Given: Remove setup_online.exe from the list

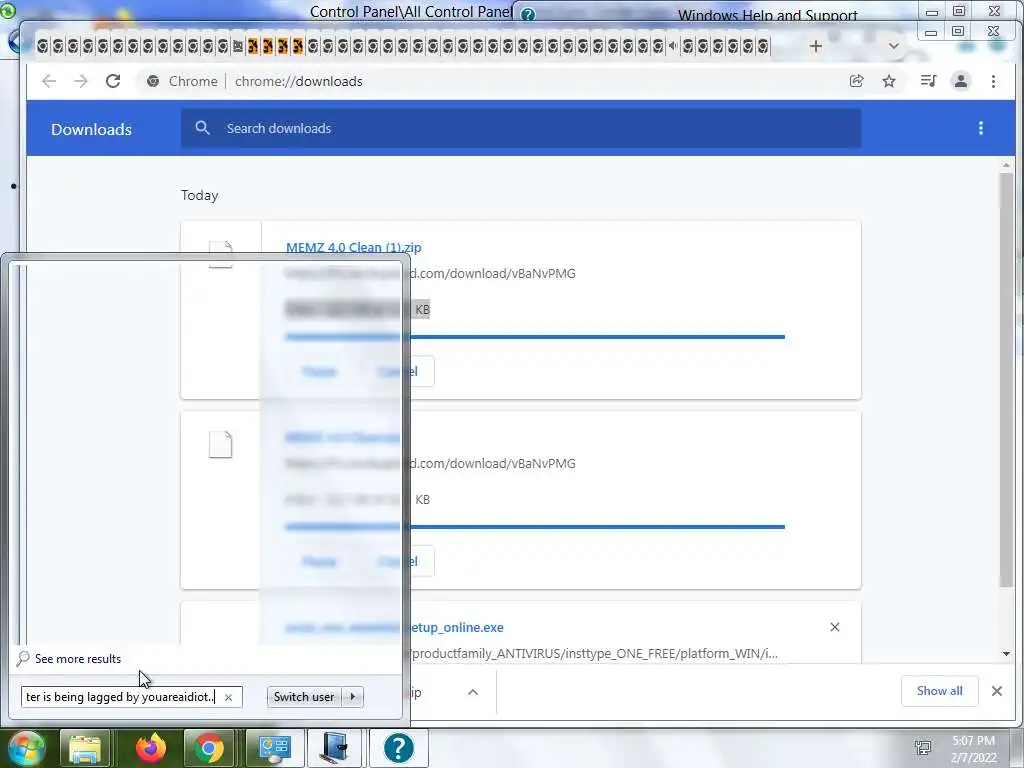Looking at the screenshot, I should [x=835, y=627].
